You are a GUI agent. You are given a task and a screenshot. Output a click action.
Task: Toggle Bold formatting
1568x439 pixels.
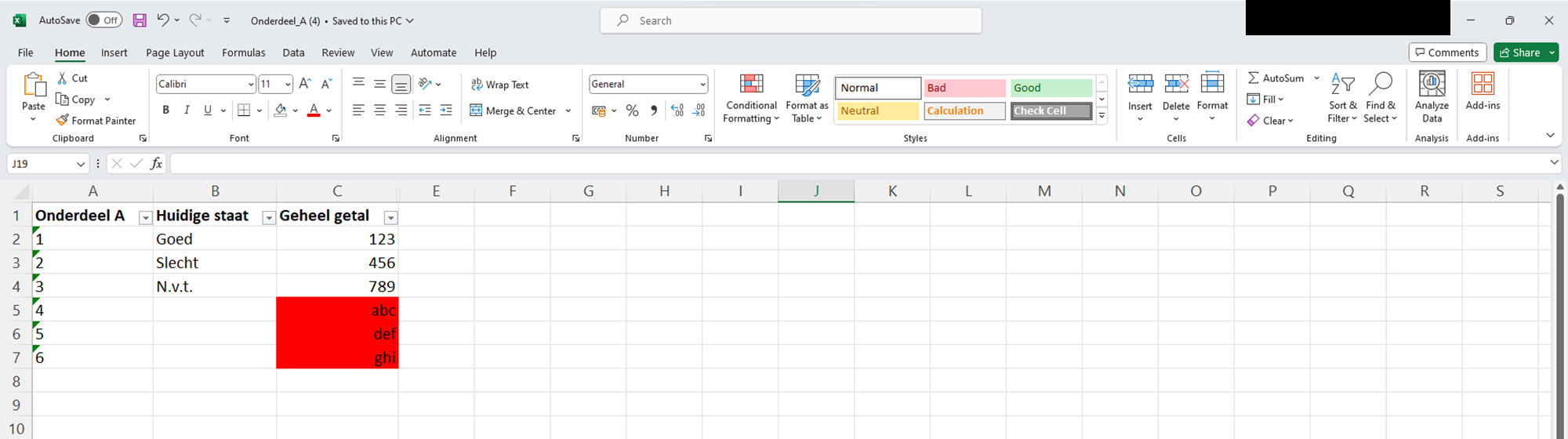tap(165, 111)
